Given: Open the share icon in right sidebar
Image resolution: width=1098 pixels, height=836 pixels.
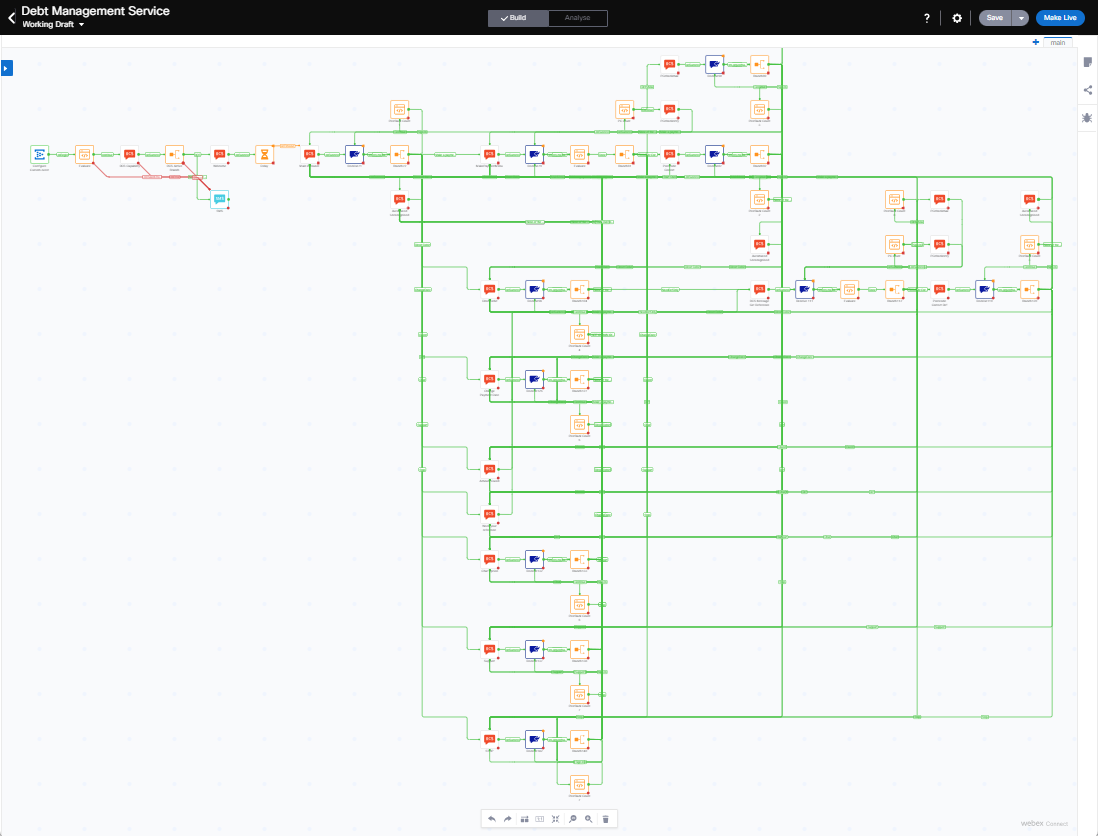Looking at the screenshot, I should [1087, 90].
